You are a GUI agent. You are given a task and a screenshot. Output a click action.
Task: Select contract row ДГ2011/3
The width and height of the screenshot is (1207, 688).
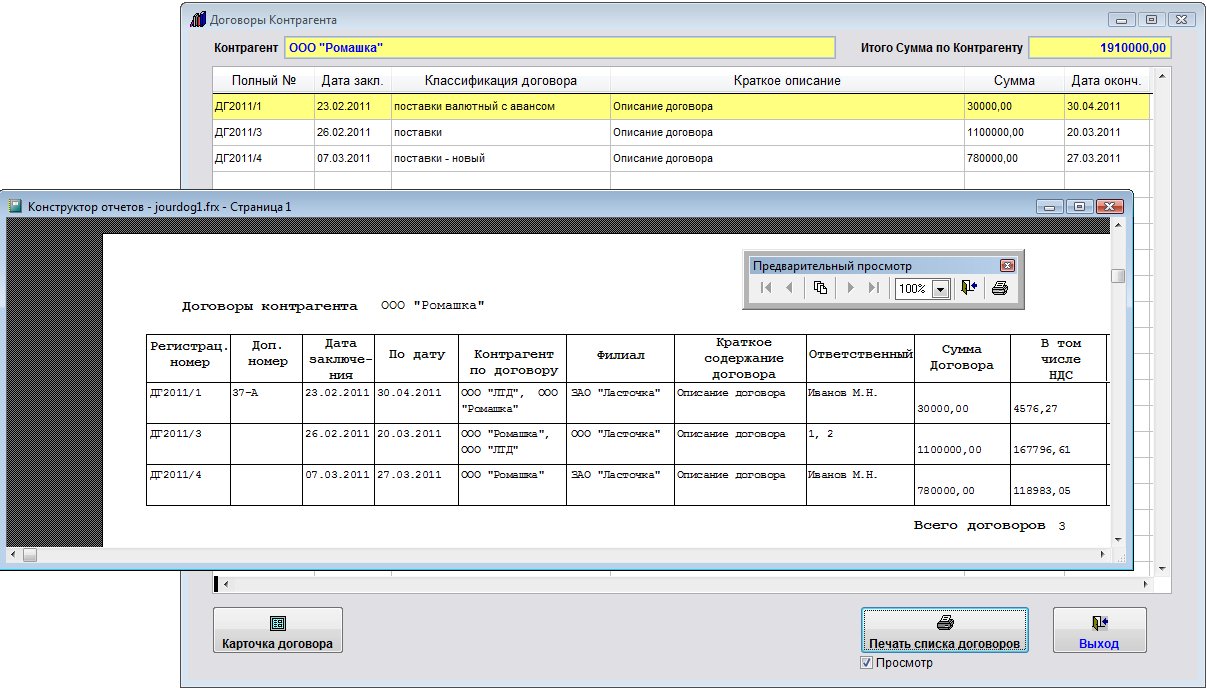pos(240,132)
